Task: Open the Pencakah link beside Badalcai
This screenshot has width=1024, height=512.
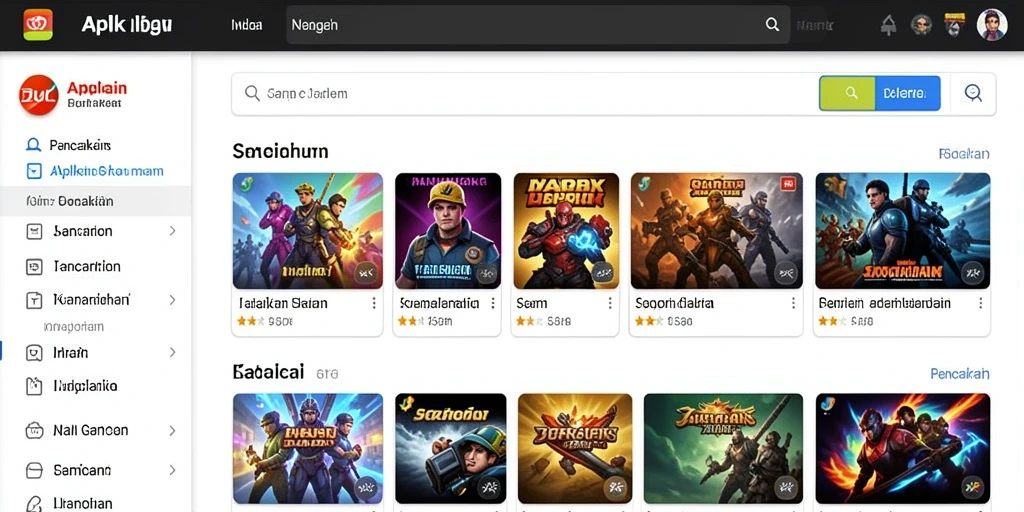Action: click(959, 374)
